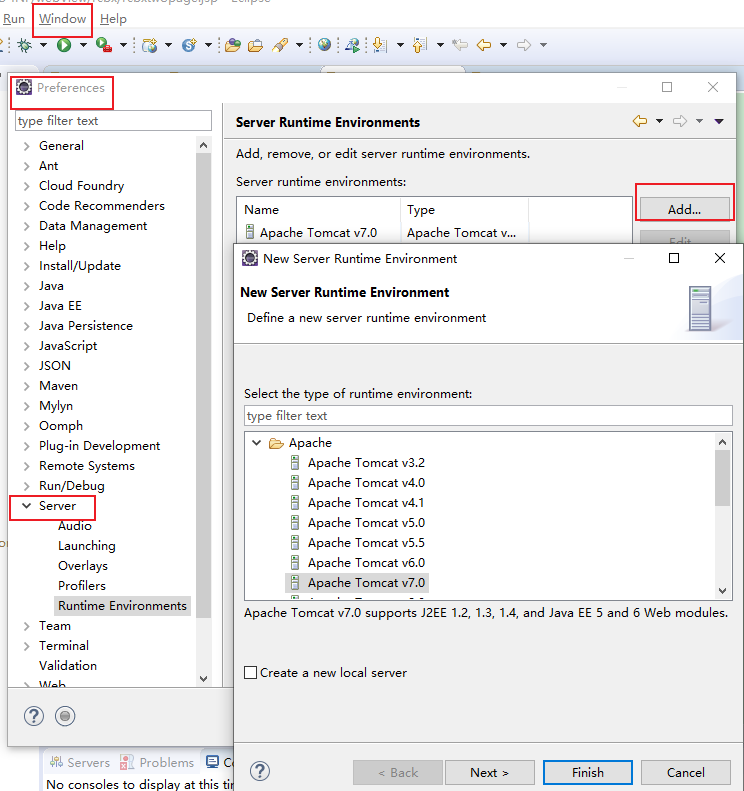Screen dimensions: 744x791
Task: Click the Help question icon in Preferences dialog
Action: tap(34, 716)
